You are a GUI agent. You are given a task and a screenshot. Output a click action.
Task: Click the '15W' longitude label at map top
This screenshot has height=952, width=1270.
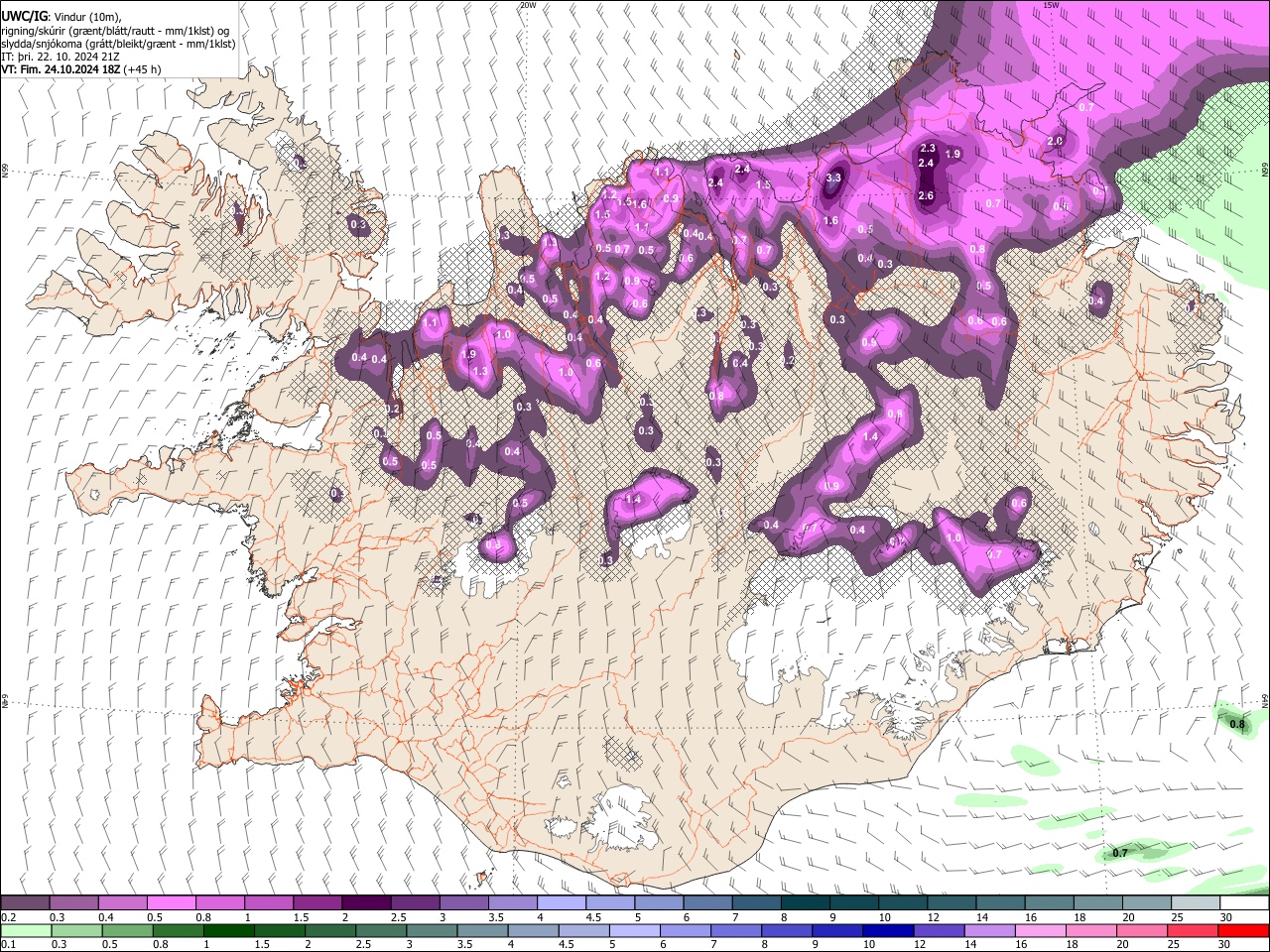1052,5
